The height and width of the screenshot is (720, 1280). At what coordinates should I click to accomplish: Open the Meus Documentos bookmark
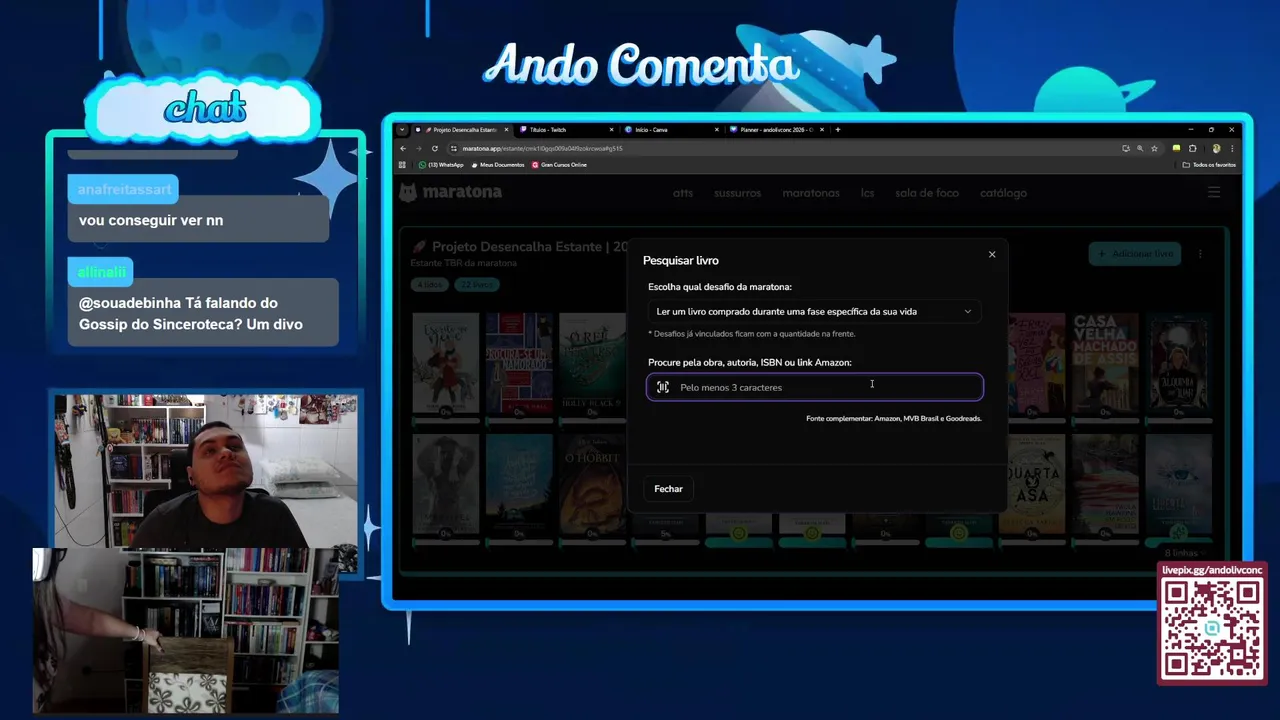pos(498,165)
